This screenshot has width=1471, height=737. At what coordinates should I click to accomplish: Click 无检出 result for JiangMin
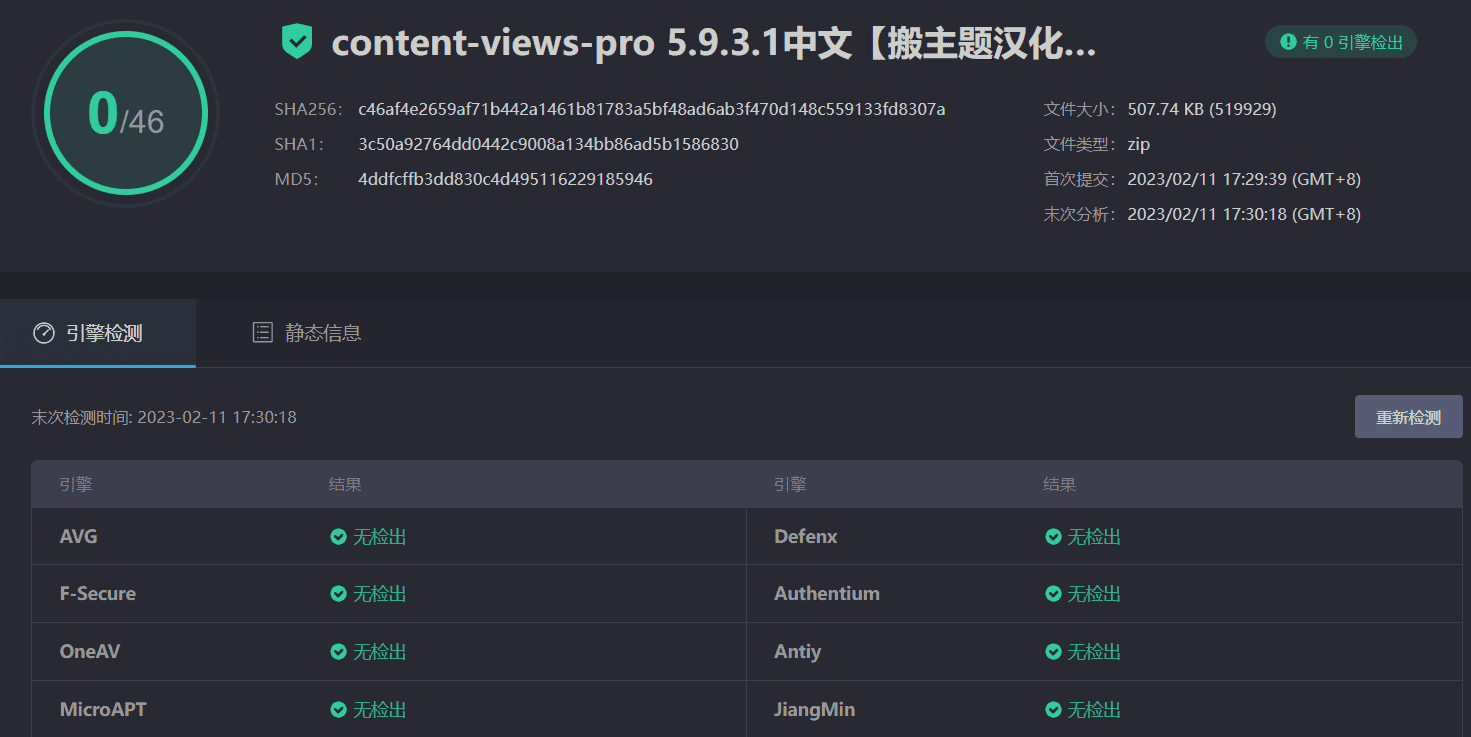[1094, 710]
